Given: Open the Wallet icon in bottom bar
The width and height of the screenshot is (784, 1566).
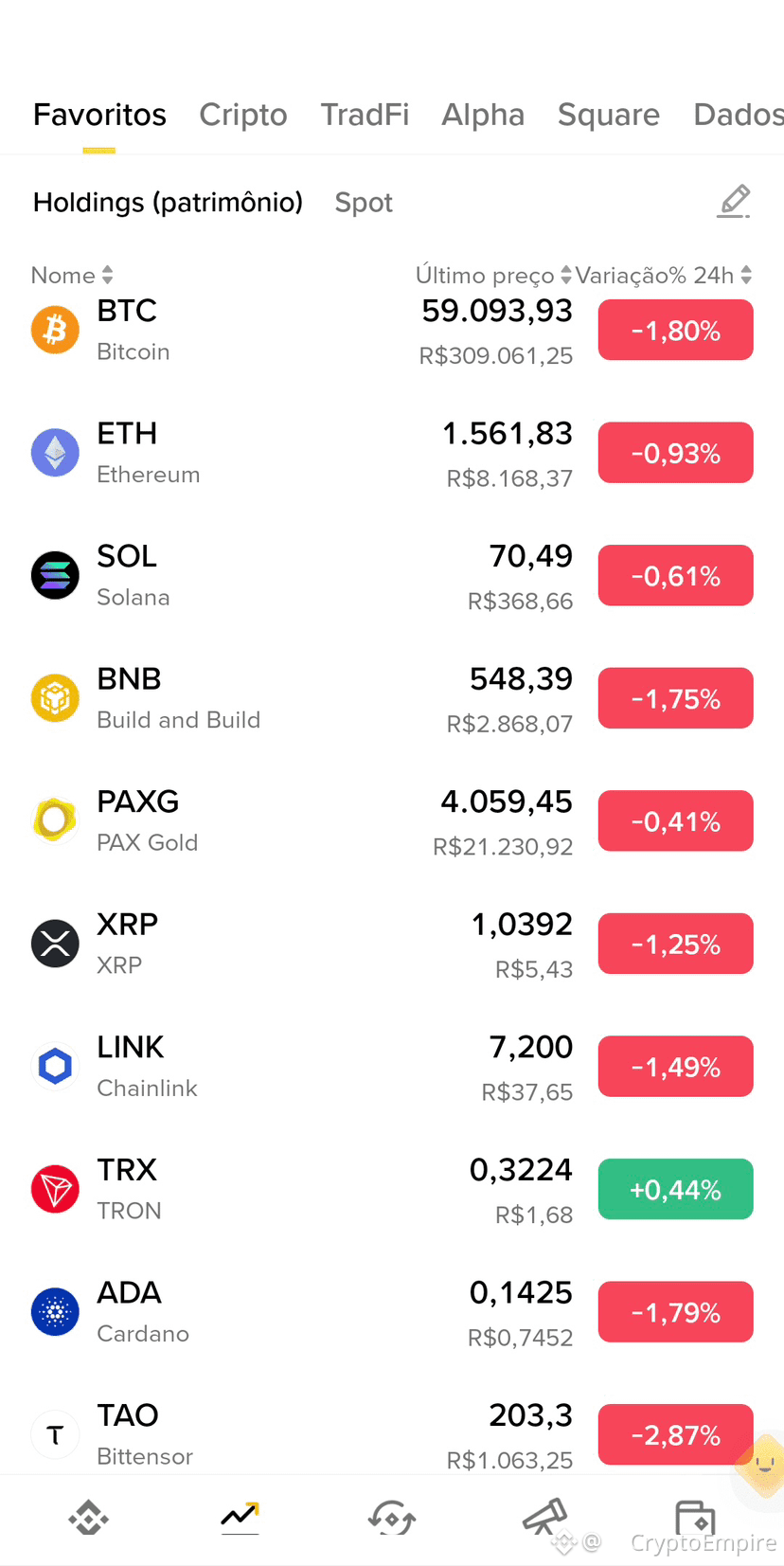Looking at the screenshot, I should pyautogui.click(x=695, y=1518).
